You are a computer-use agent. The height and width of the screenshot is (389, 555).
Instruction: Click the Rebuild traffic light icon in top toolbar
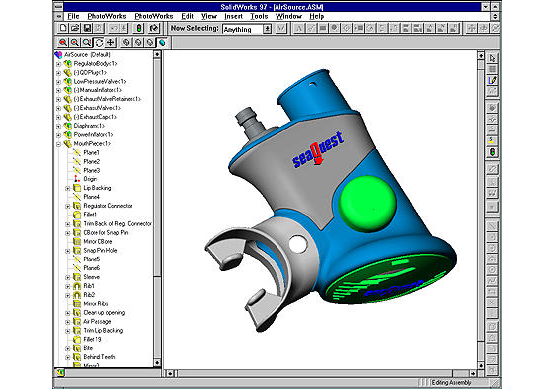coord(139,28)
